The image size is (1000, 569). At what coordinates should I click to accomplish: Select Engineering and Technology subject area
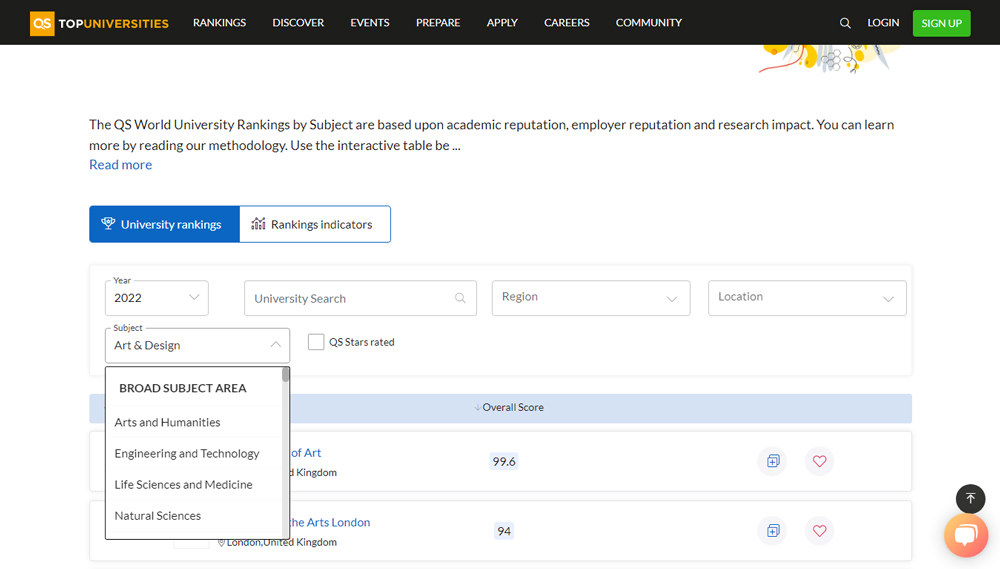coord(187,454)
